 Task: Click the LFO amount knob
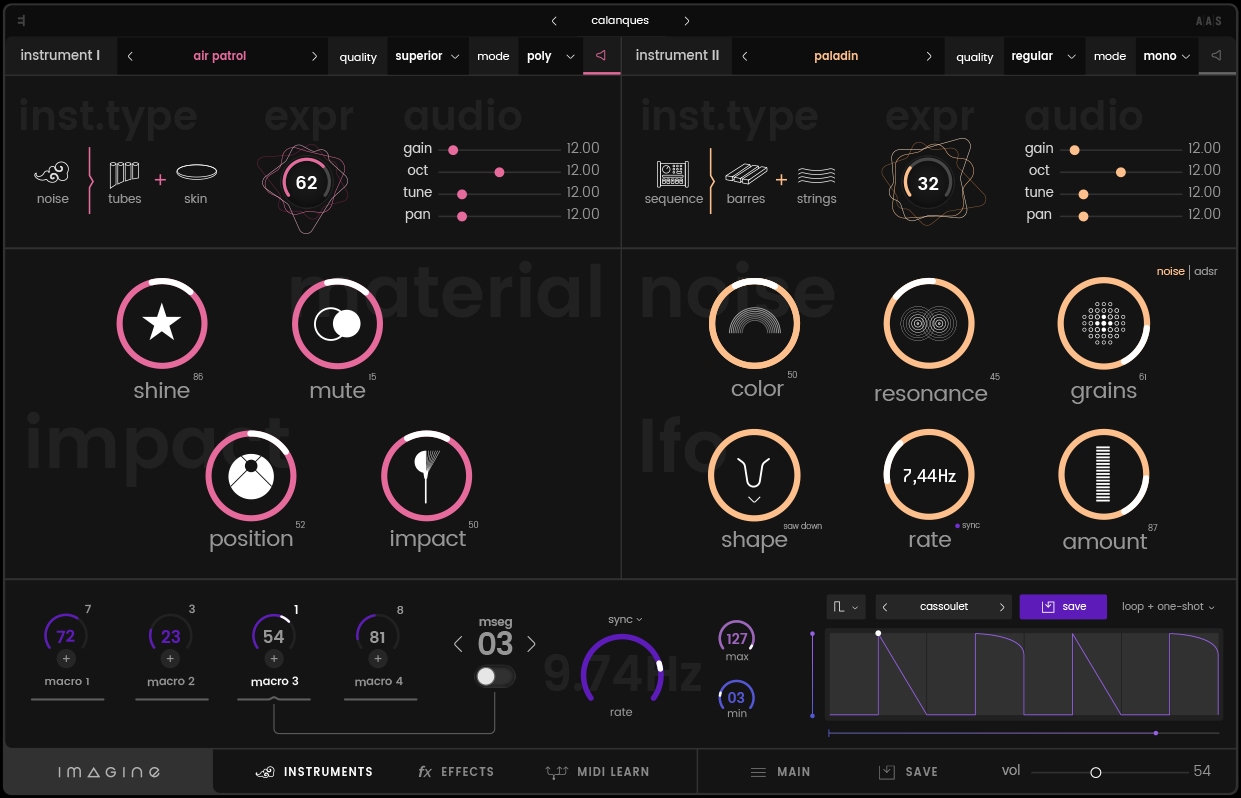[x=1104, y=476]
